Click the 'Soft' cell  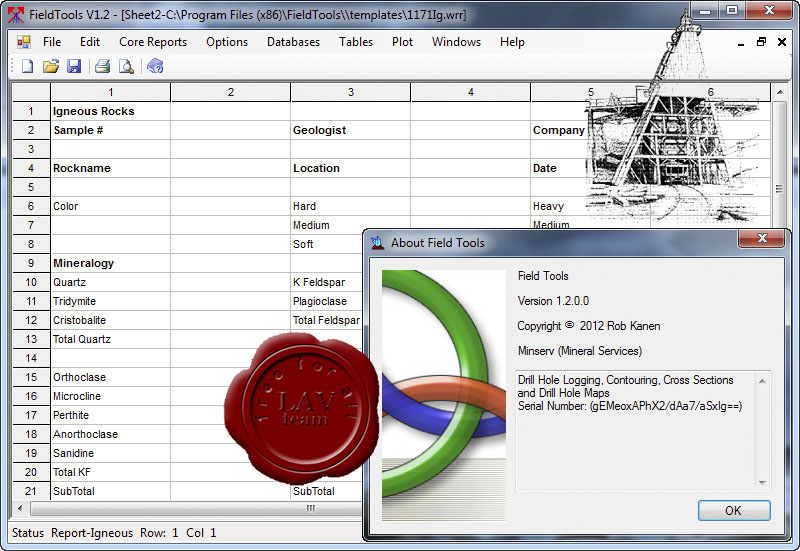pyautogui.click(x=327, y=244)
